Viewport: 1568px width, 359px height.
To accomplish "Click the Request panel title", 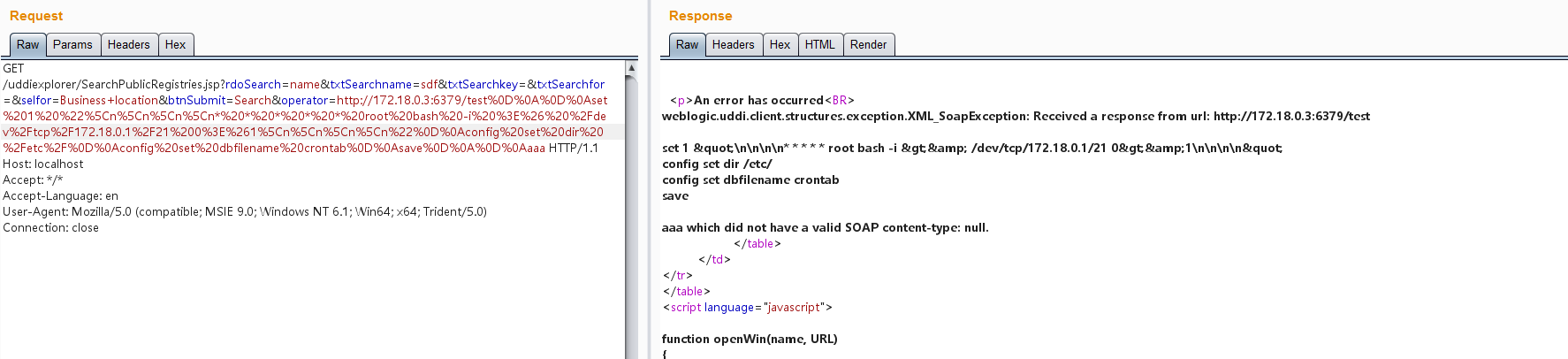I will (x=36, y=16).
